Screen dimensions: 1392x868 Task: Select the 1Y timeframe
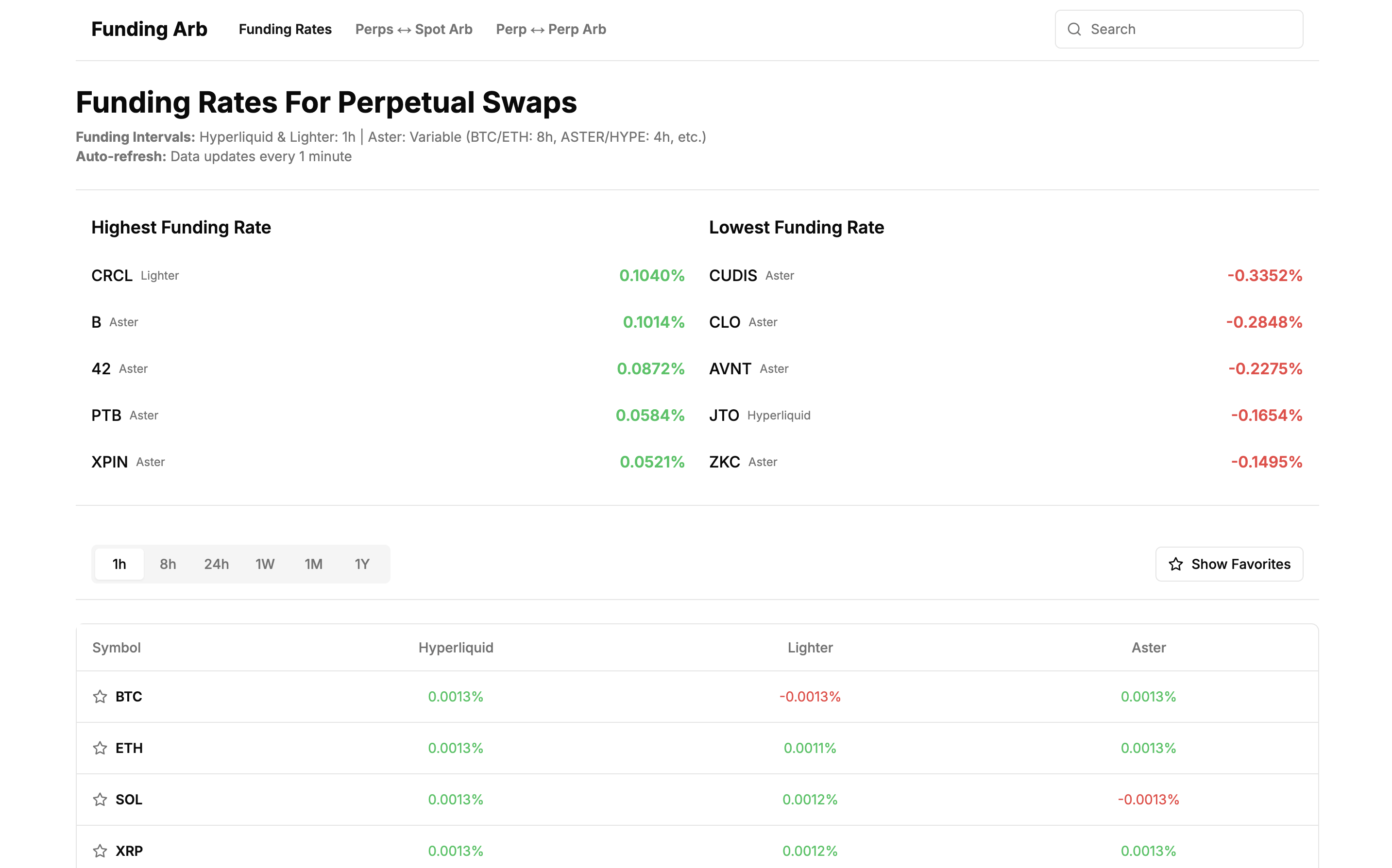[x=362, y=564]
